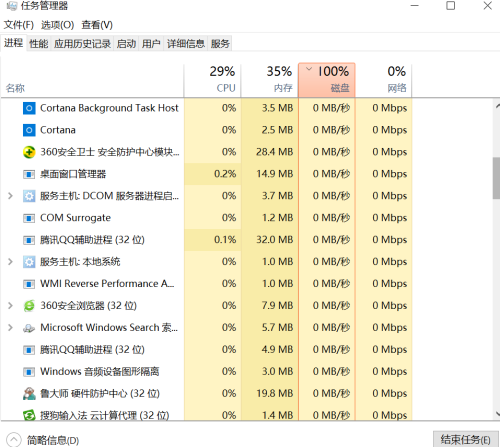Viewport: 500px width, 447px height.
Task: Select the Microsoft Windows Search icon
Action: [29, 328]
